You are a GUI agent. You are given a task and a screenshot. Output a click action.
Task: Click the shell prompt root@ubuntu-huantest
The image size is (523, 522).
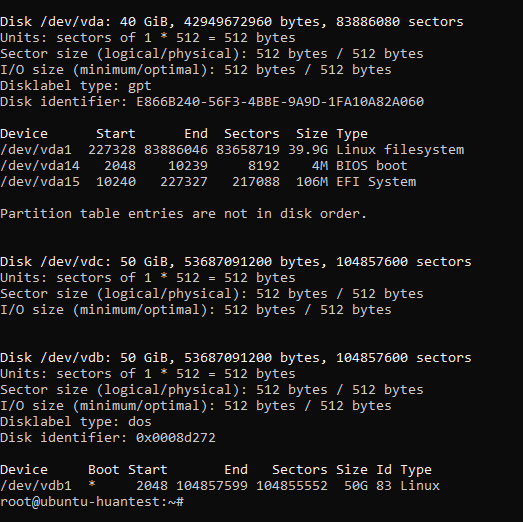[x=92, y=502]
